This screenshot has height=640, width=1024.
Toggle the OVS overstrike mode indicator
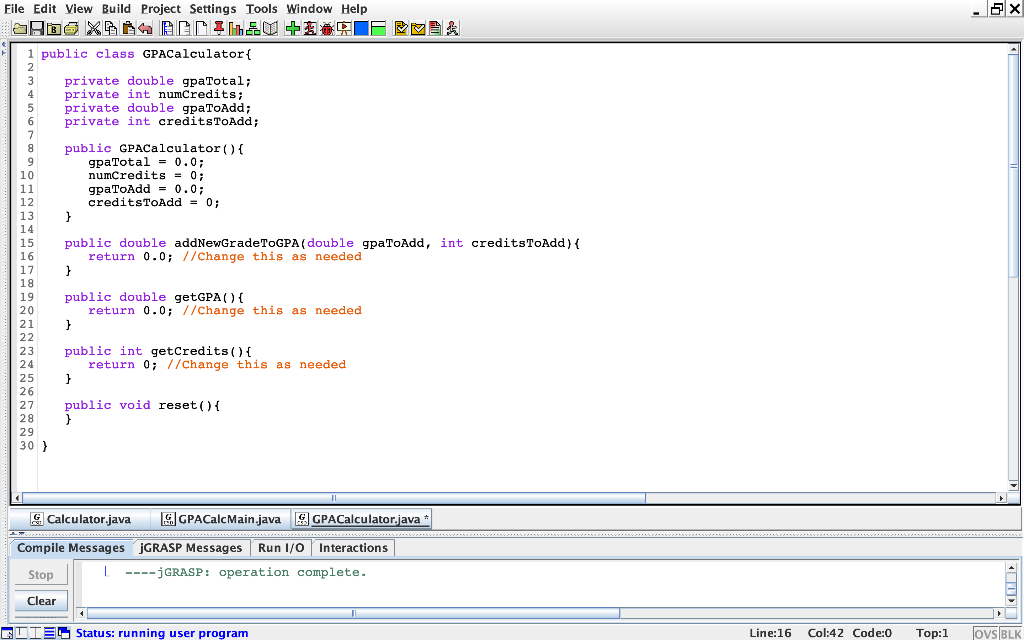(x=985, y=633)
